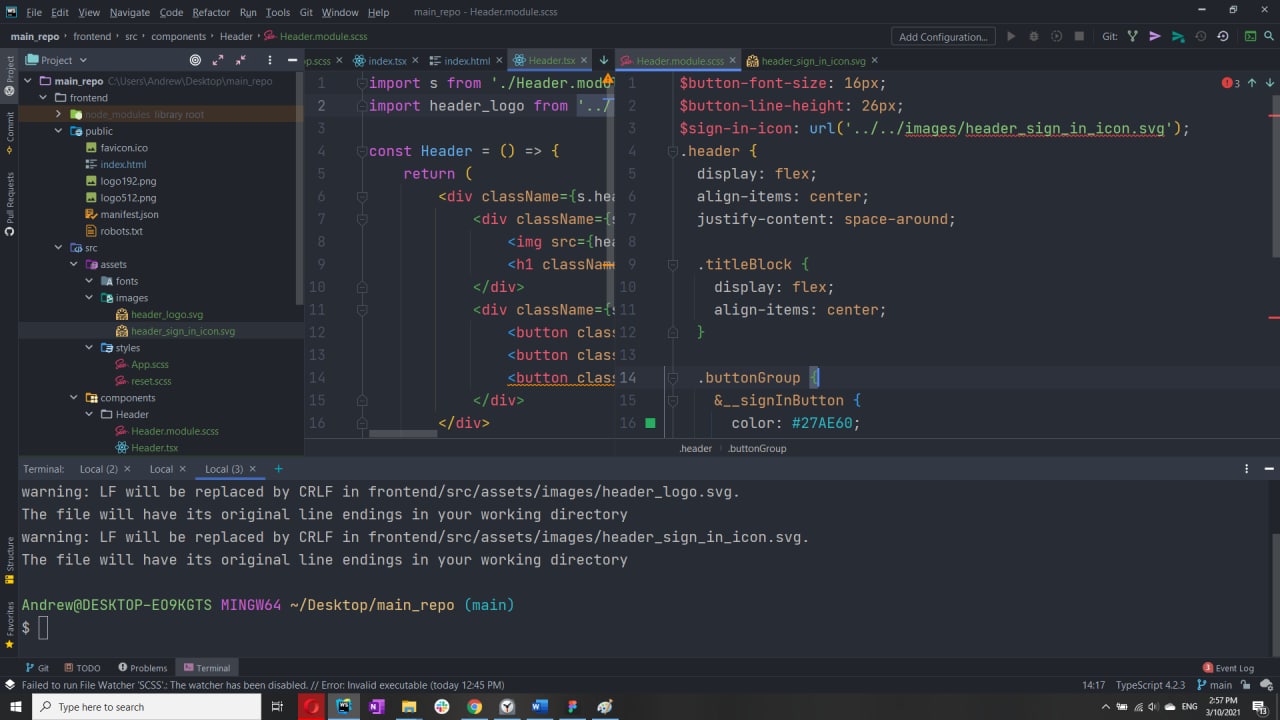Viewport: 1280px width, 720px height.
Task: Click TypeScript 4.2.3 in status bar
Action: pyautogui.click(x=1150, y=685)
